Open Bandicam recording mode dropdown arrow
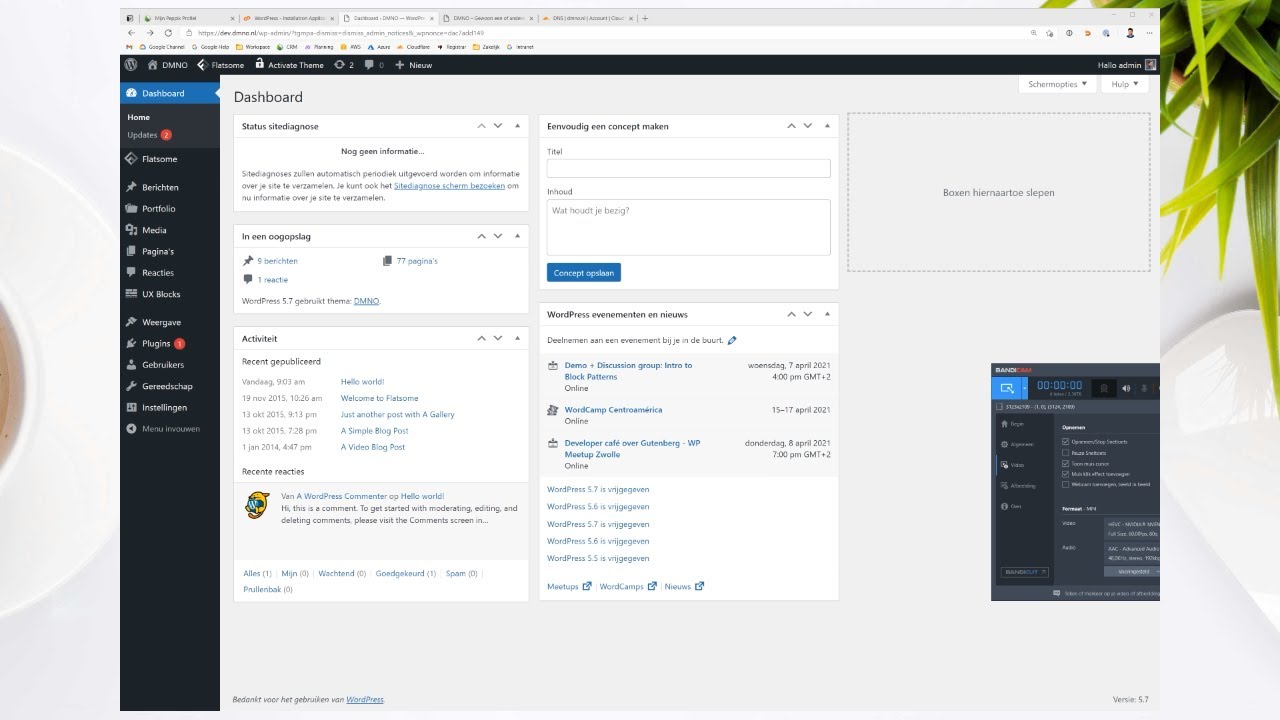The height and width of the screenshot is (720, 1280). [x=1023, y=388]
